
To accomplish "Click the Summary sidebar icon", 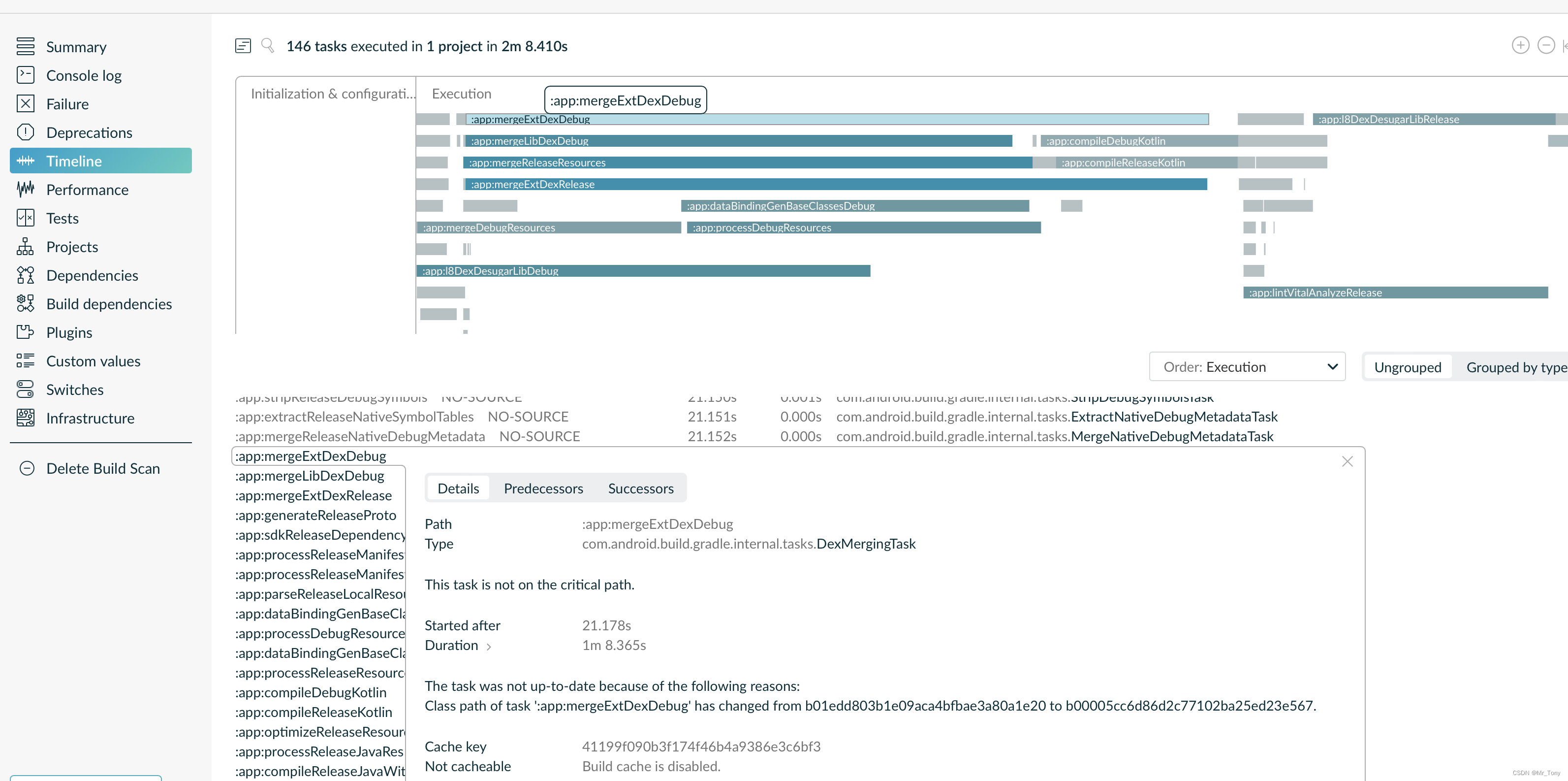I will 25,46.
